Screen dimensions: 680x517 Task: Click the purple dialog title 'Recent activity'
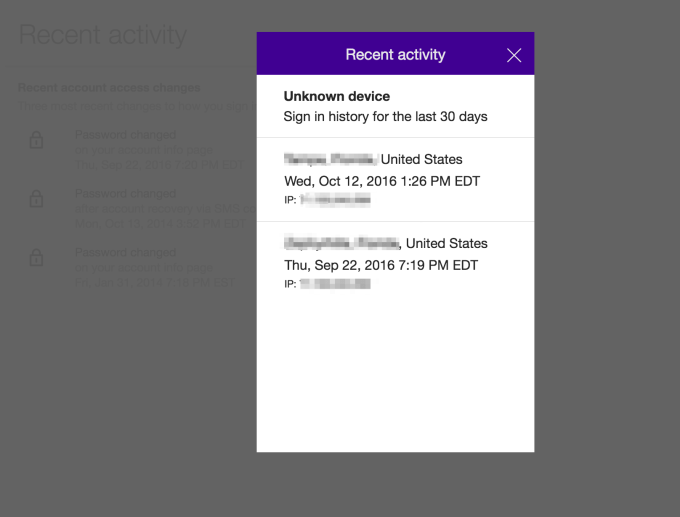(x=395, y=54)
